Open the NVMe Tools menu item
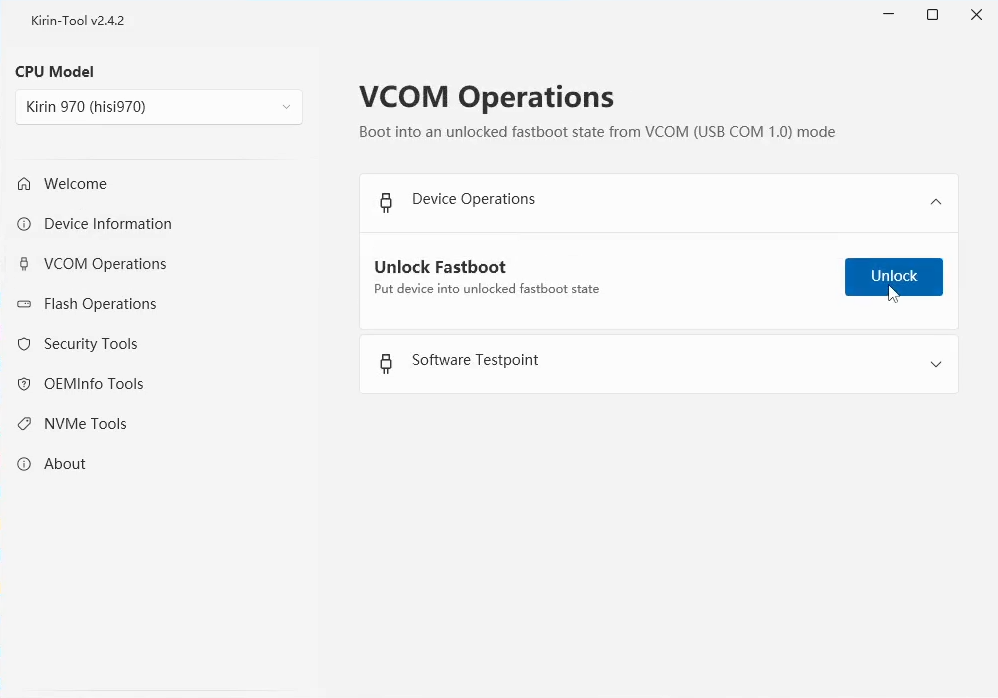 point(85,424)
